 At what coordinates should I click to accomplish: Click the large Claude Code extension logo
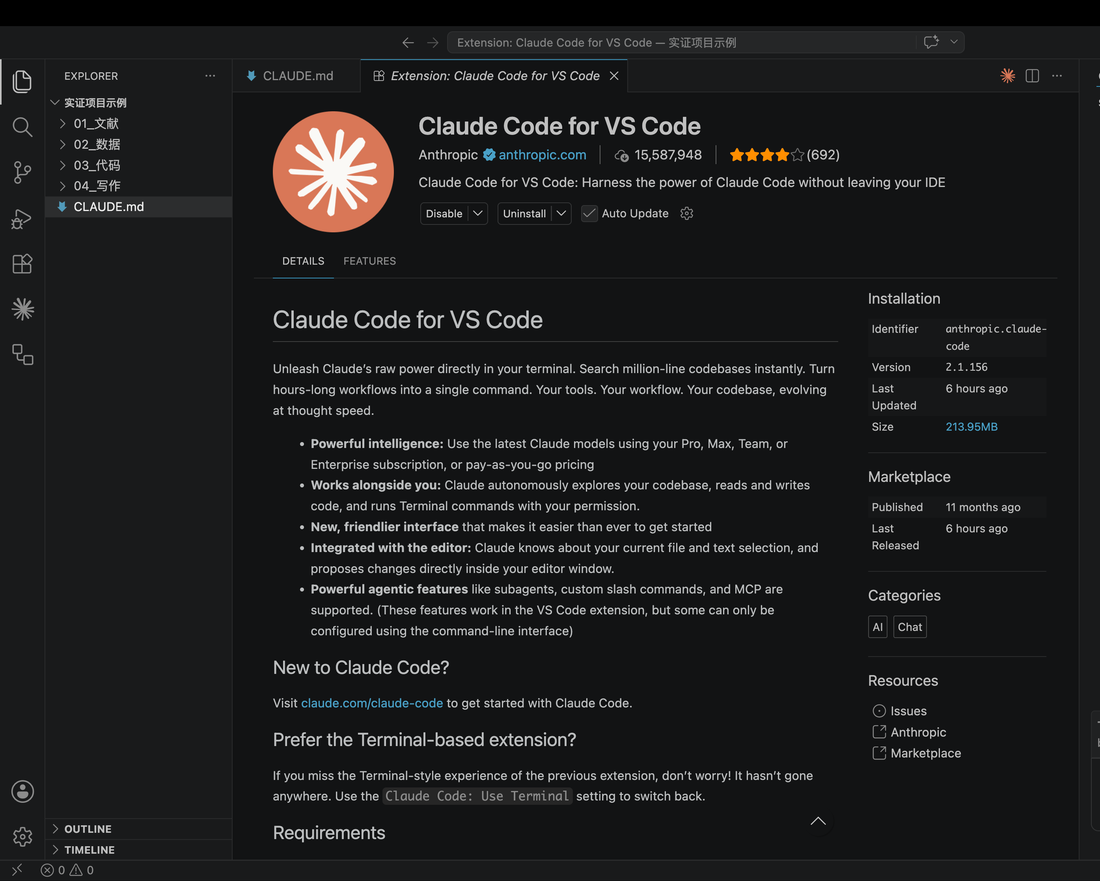333,172
